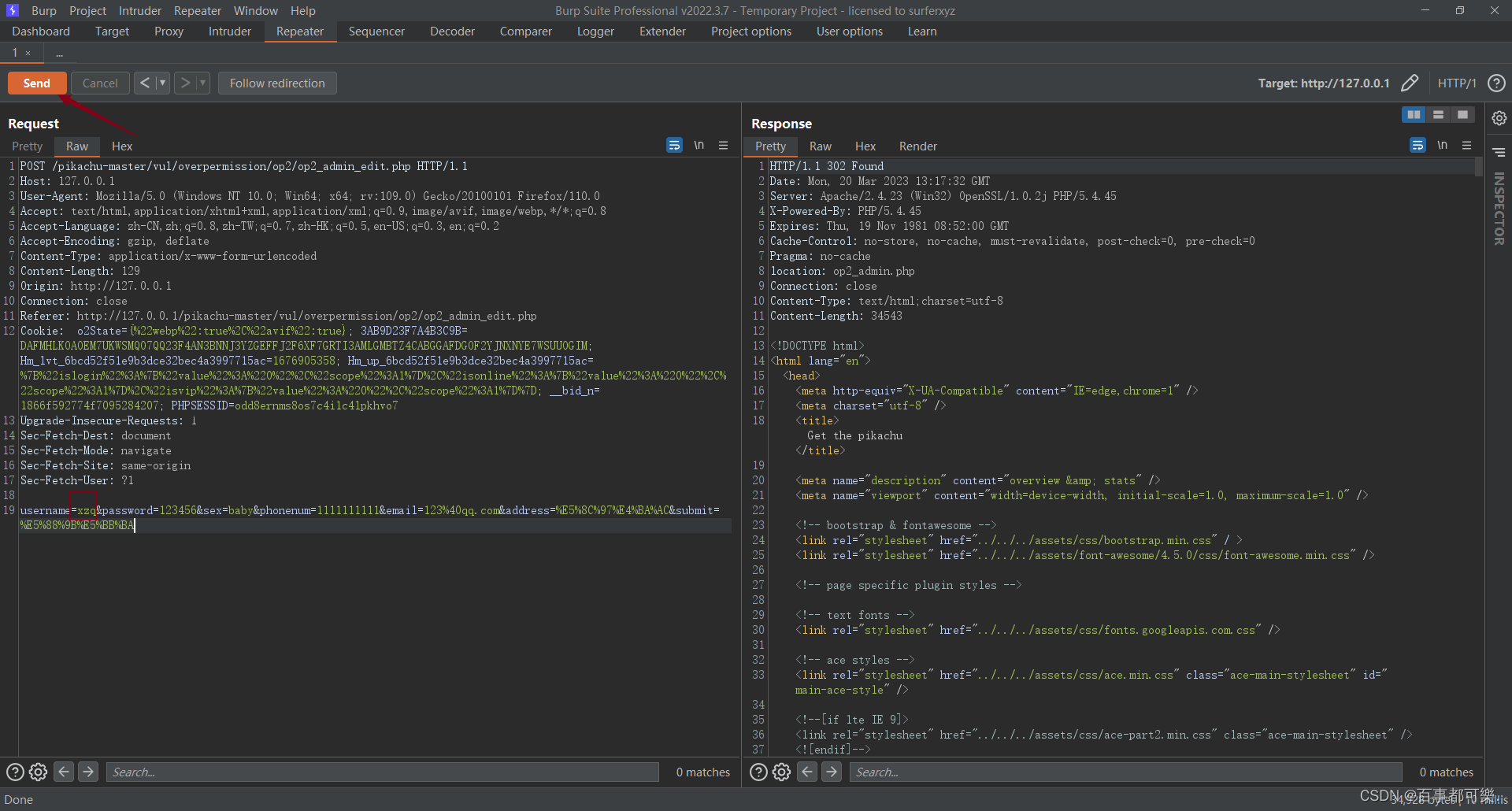Select combined tabbed layout icon
The width and height of the screenshot is (1512, 811).
coord(1462,115)
